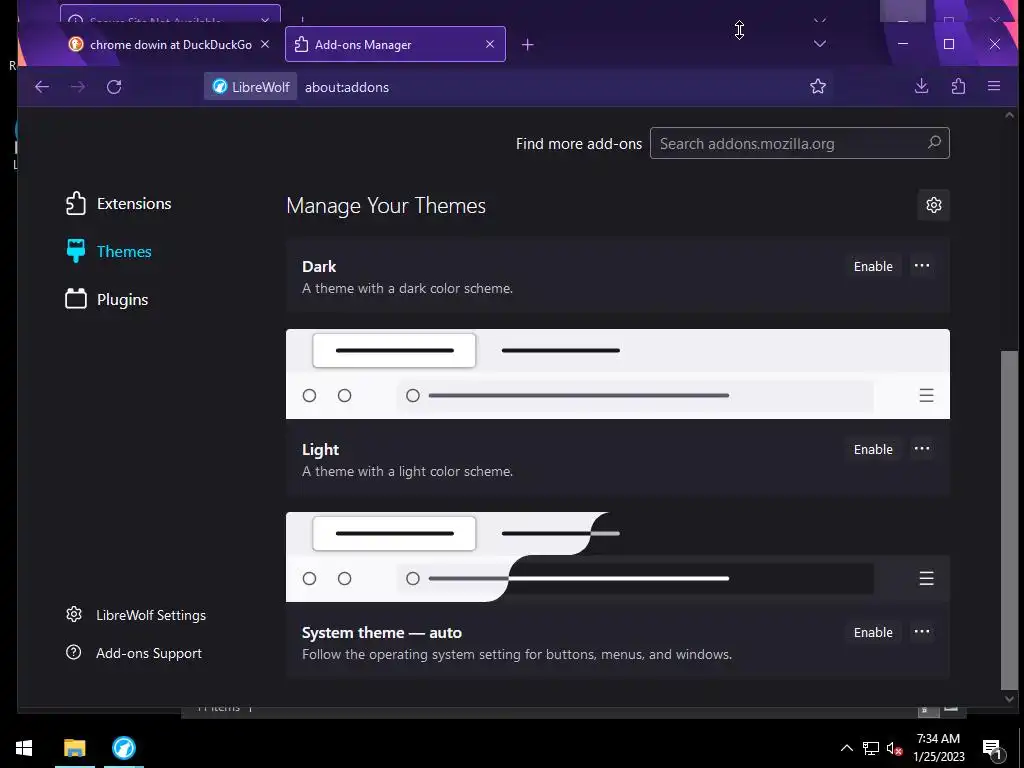Open the LibreWolf hamburger application menu

[994, 86]
